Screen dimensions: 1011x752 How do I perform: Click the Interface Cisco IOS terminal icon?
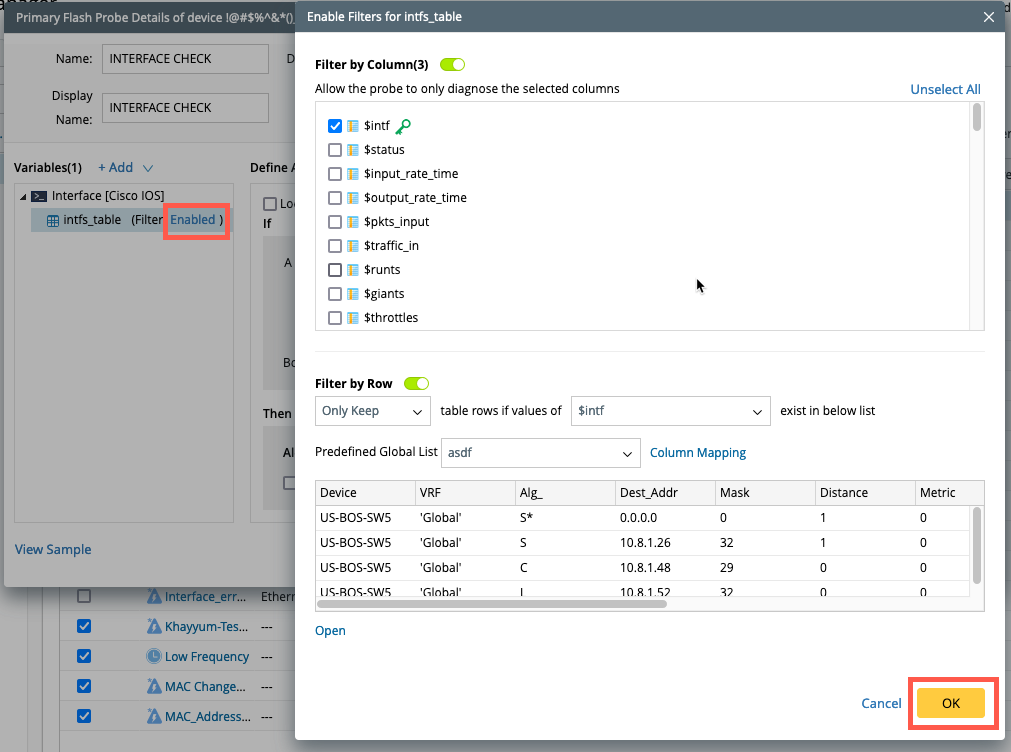(38, 196)
